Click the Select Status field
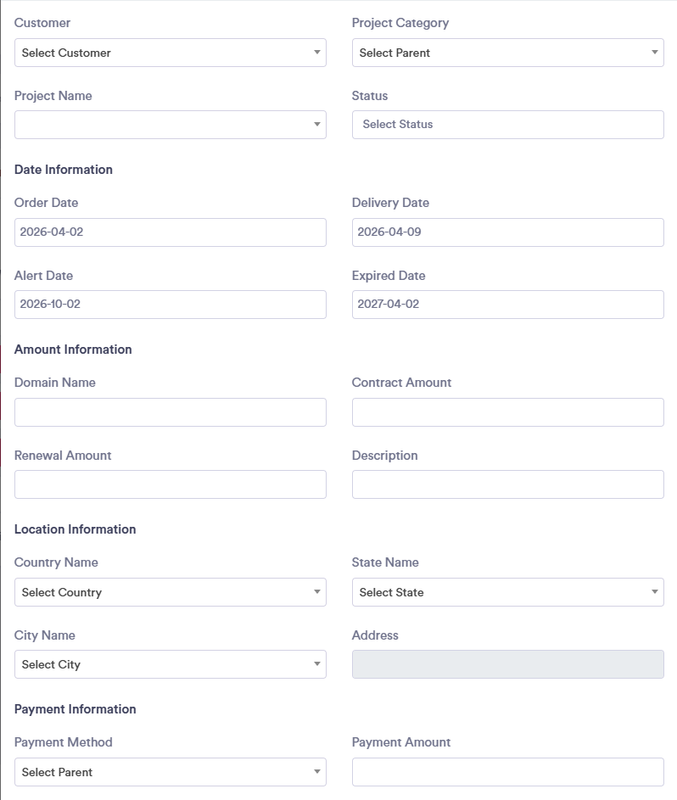 (x=508, y=124)
